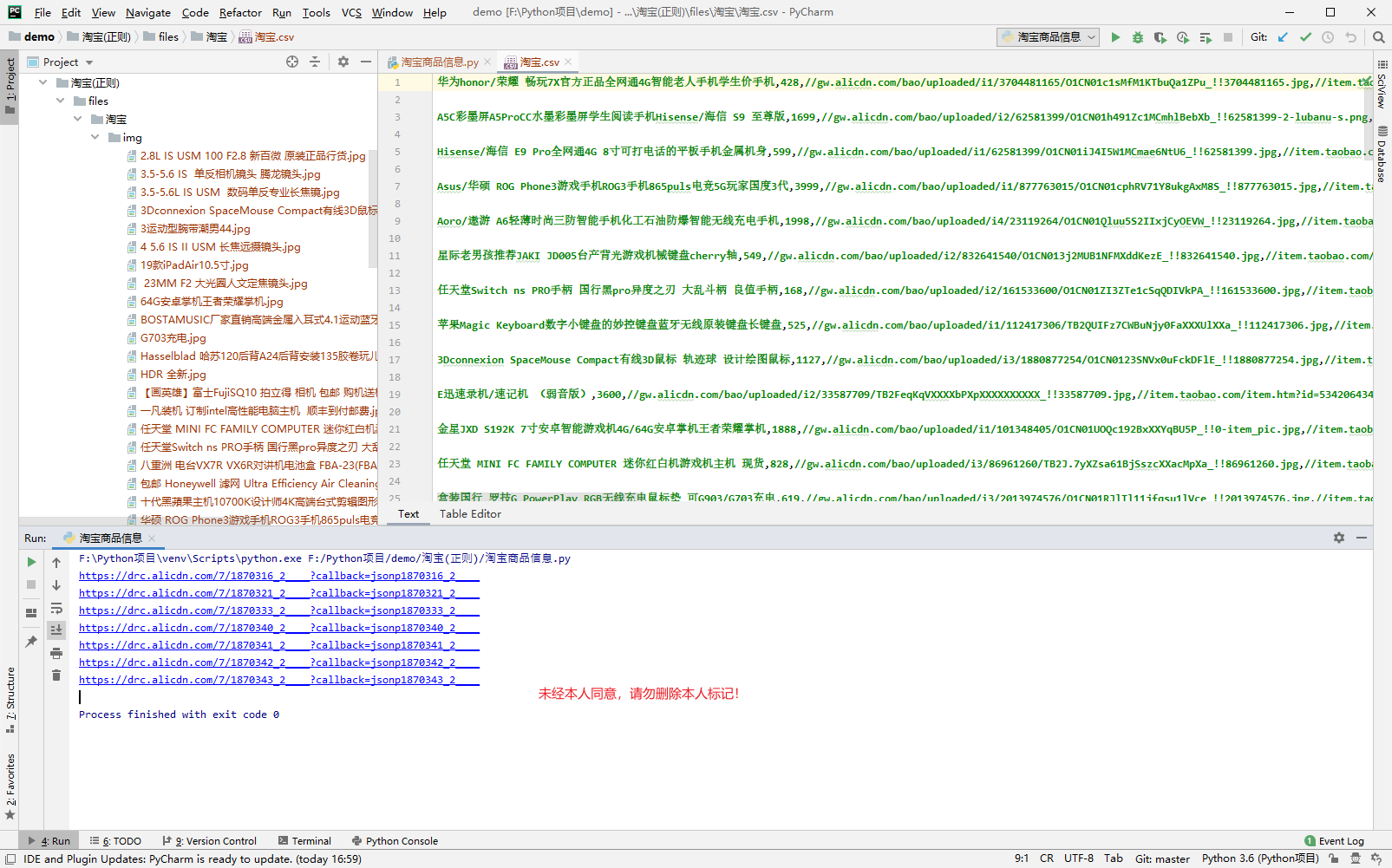The image size is (1392, 868).
Task: Clear all console output with trash icon
Action: pos(56,675)
